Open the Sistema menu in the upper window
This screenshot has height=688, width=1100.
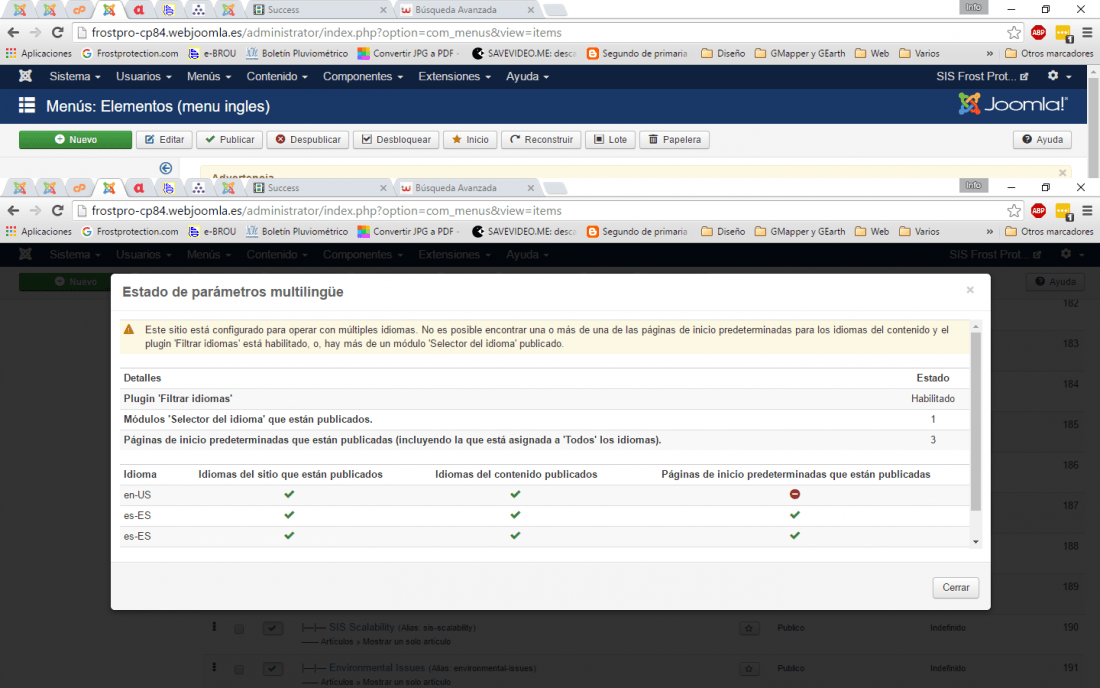point(74,76)
